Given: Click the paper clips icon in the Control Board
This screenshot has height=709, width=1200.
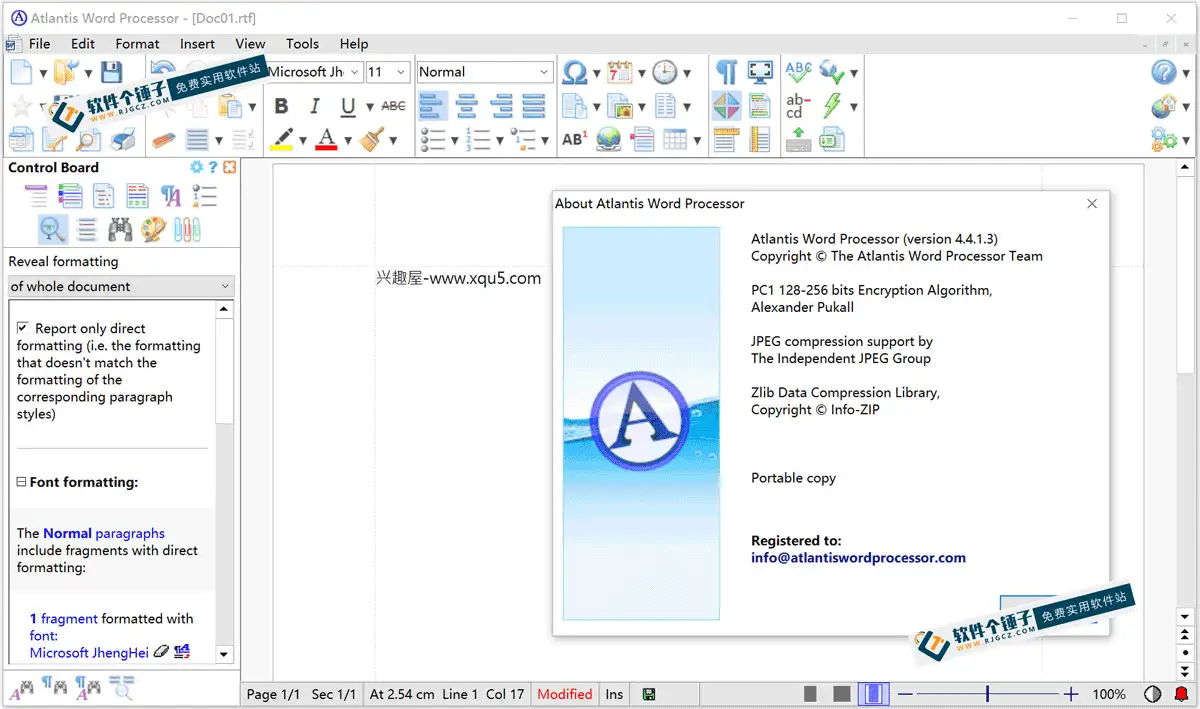Looking at the screenshot, I should click(187, 229).
